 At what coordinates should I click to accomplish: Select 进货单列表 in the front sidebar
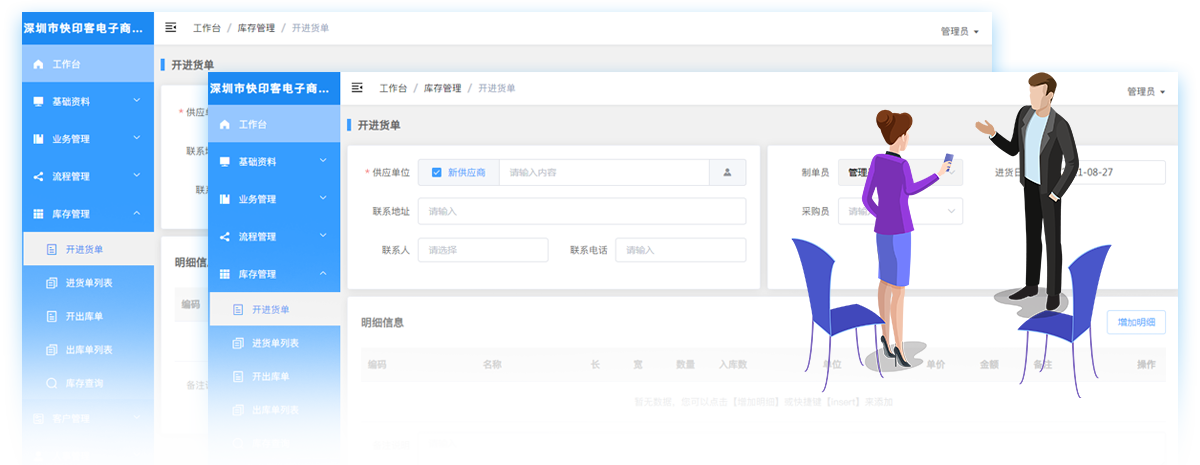point(275,343)
